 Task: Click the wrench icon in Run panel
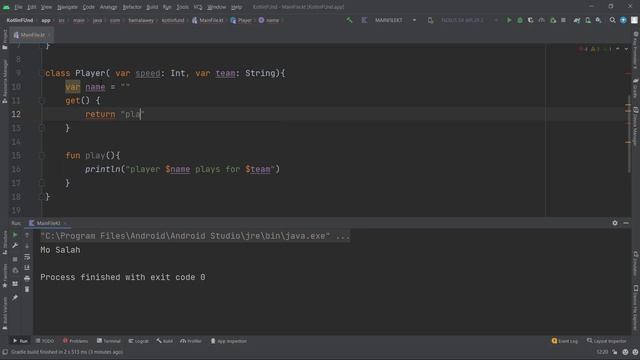pos(15,246)
